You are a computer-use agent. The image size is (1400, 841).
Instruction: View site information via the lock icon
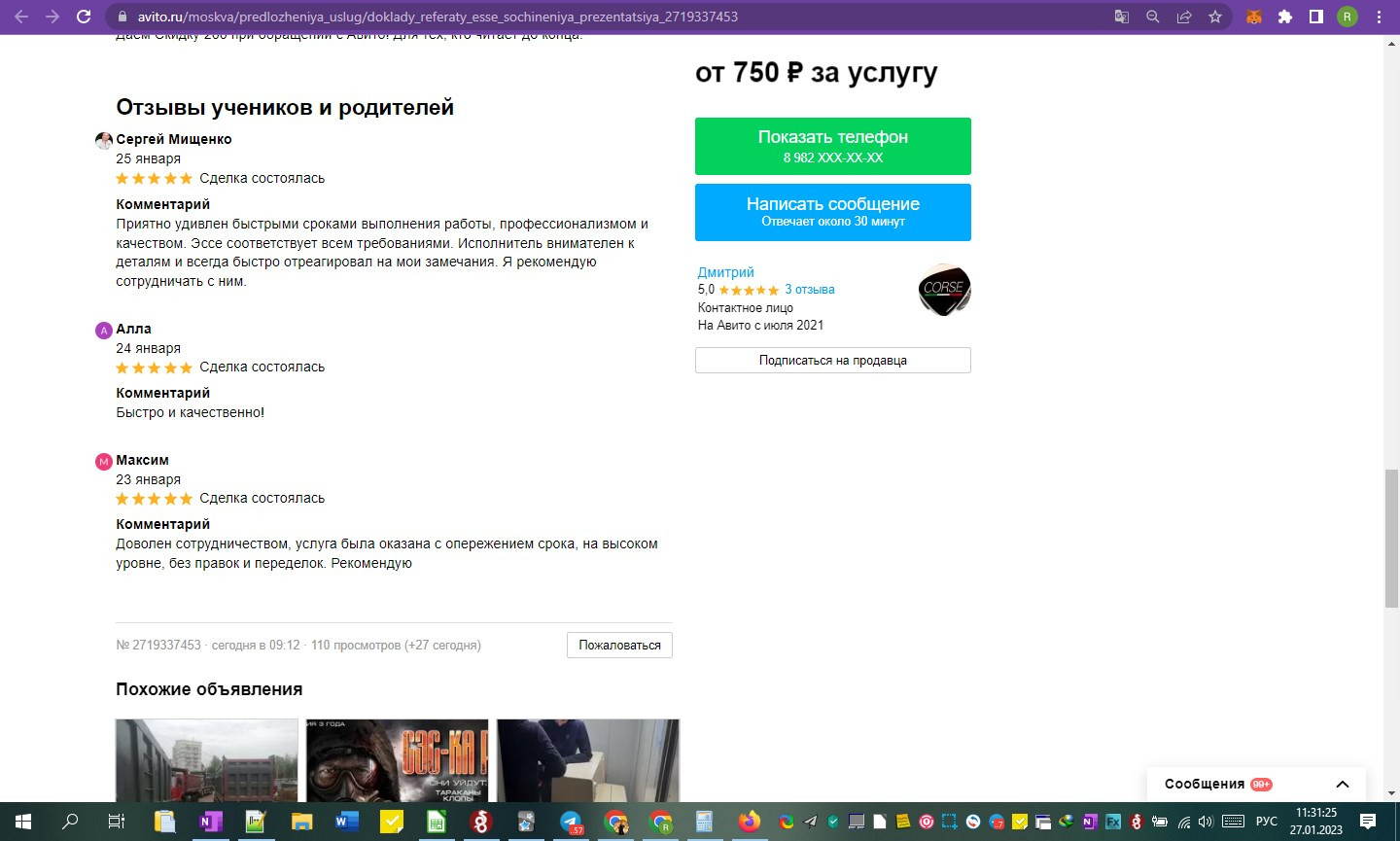pos(122,17)
